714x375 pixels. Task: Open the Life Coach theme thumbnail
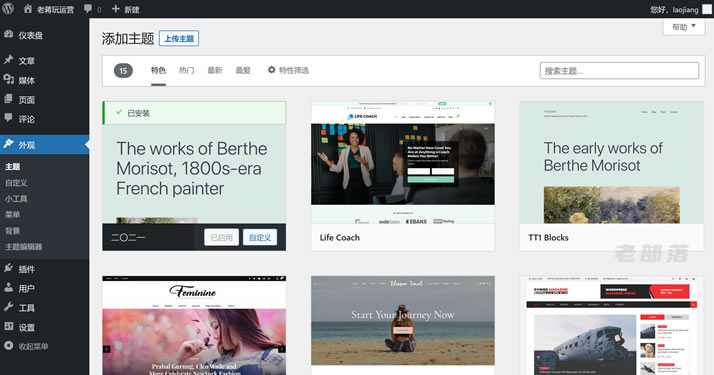[403, 162]
